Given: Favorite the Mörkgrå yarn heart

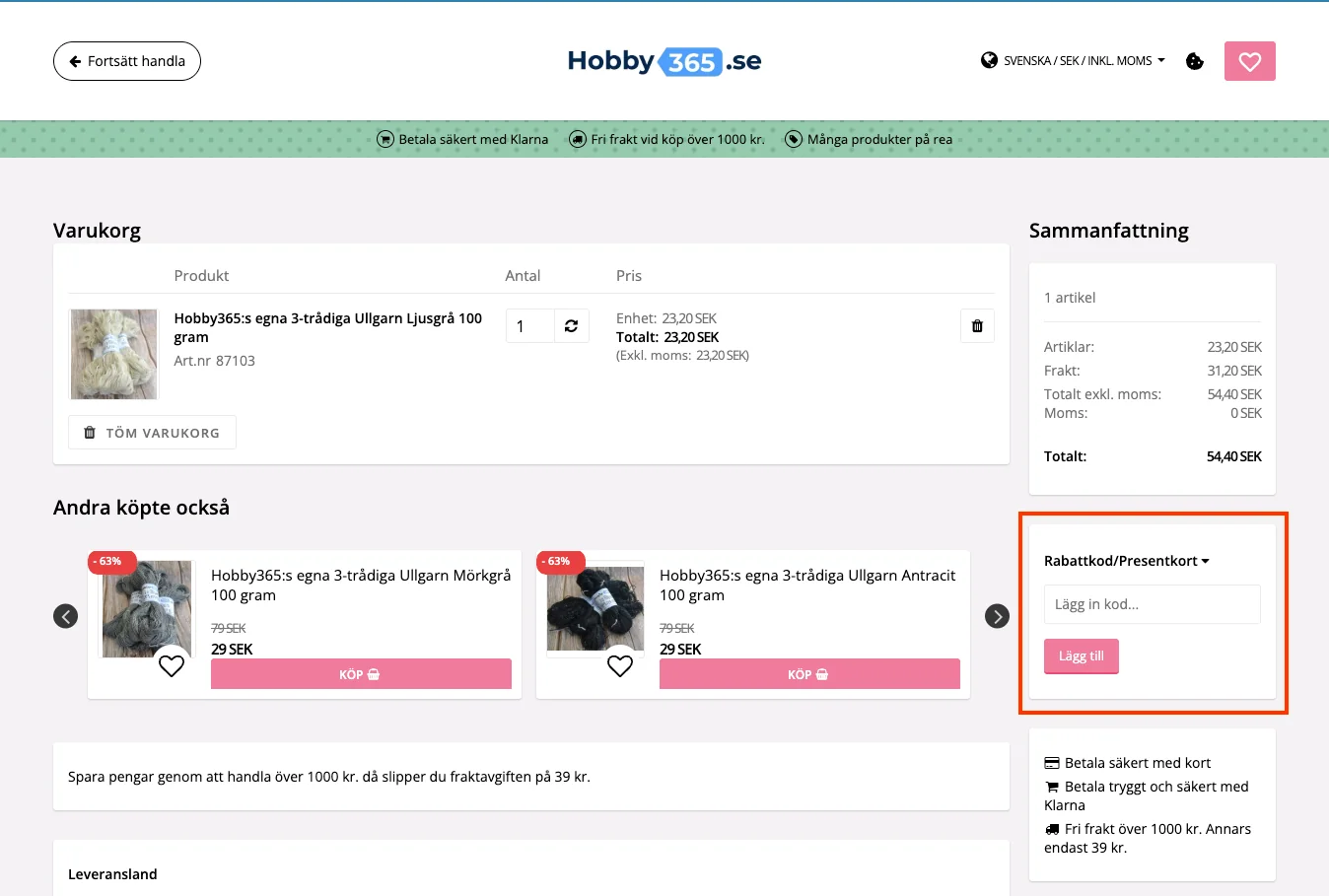Looking at the screenshot, I should [x=172, y=666].
